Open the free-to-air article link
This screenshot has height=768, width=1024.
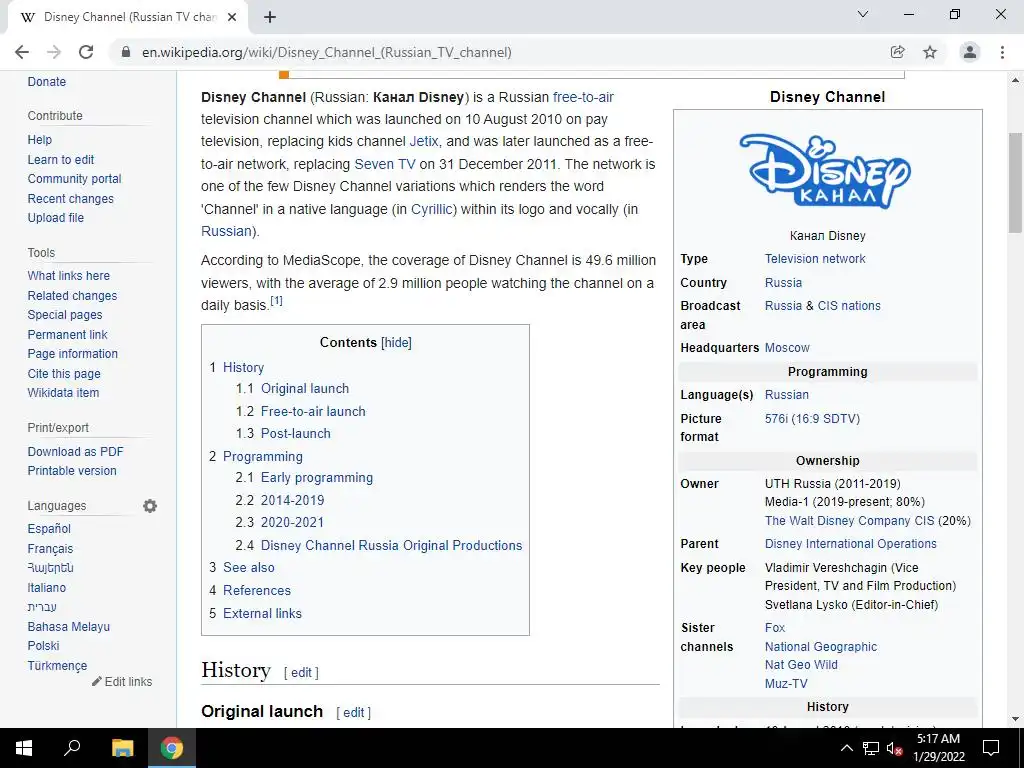[x=583, y=97]
